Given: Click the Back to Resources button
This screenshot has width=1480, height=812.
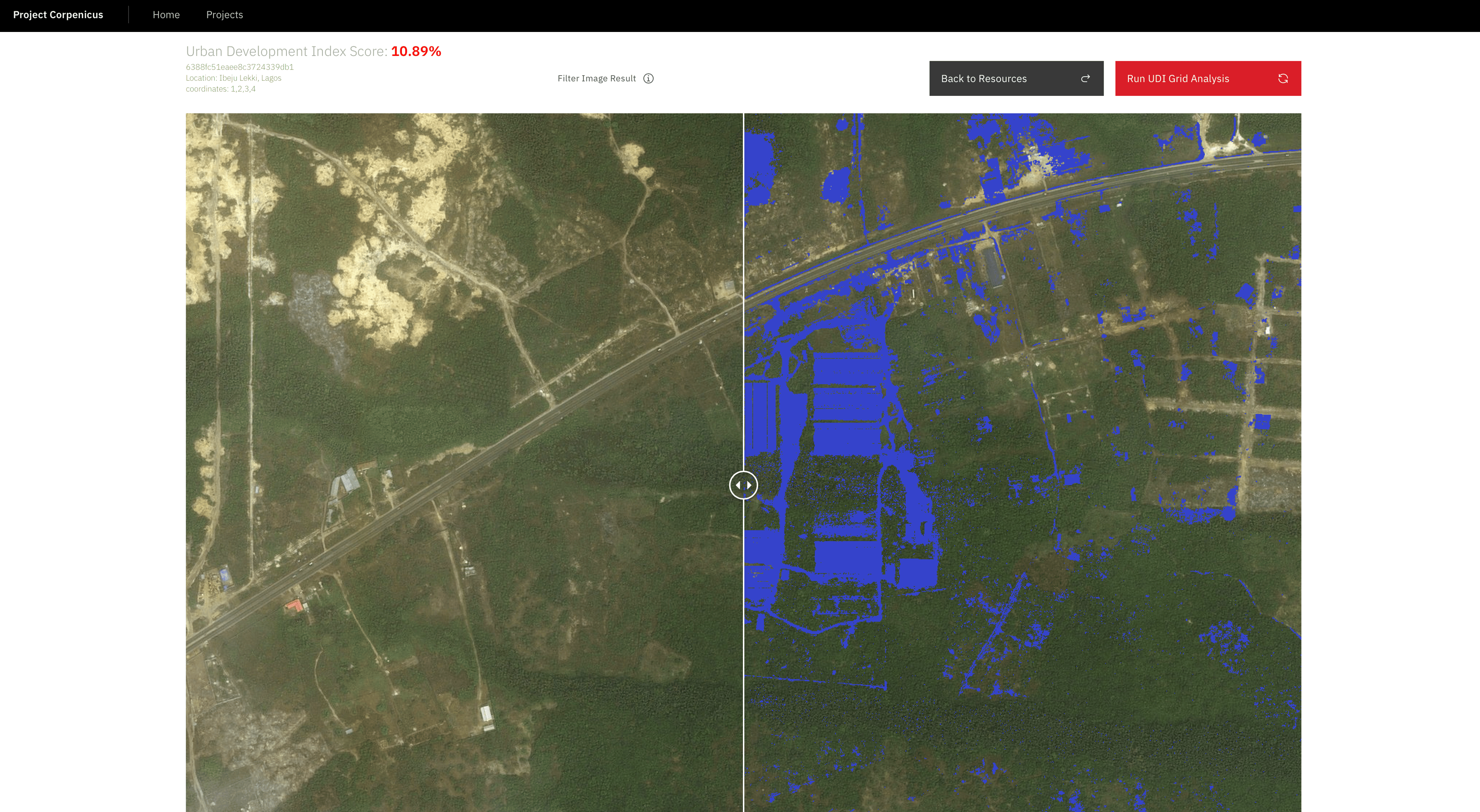Looking at the screenshot, I should [1016, 79].
